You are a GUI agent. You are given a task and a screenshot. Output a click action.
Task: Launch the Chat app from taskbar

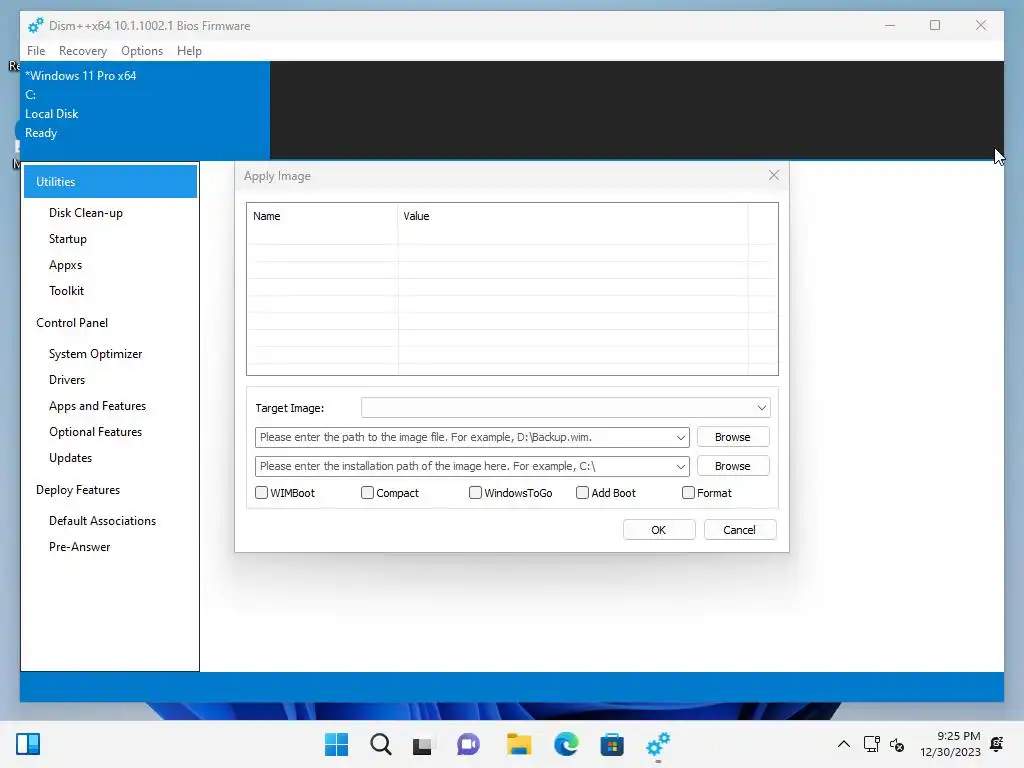pyautogui.click(x=468, y=744)
